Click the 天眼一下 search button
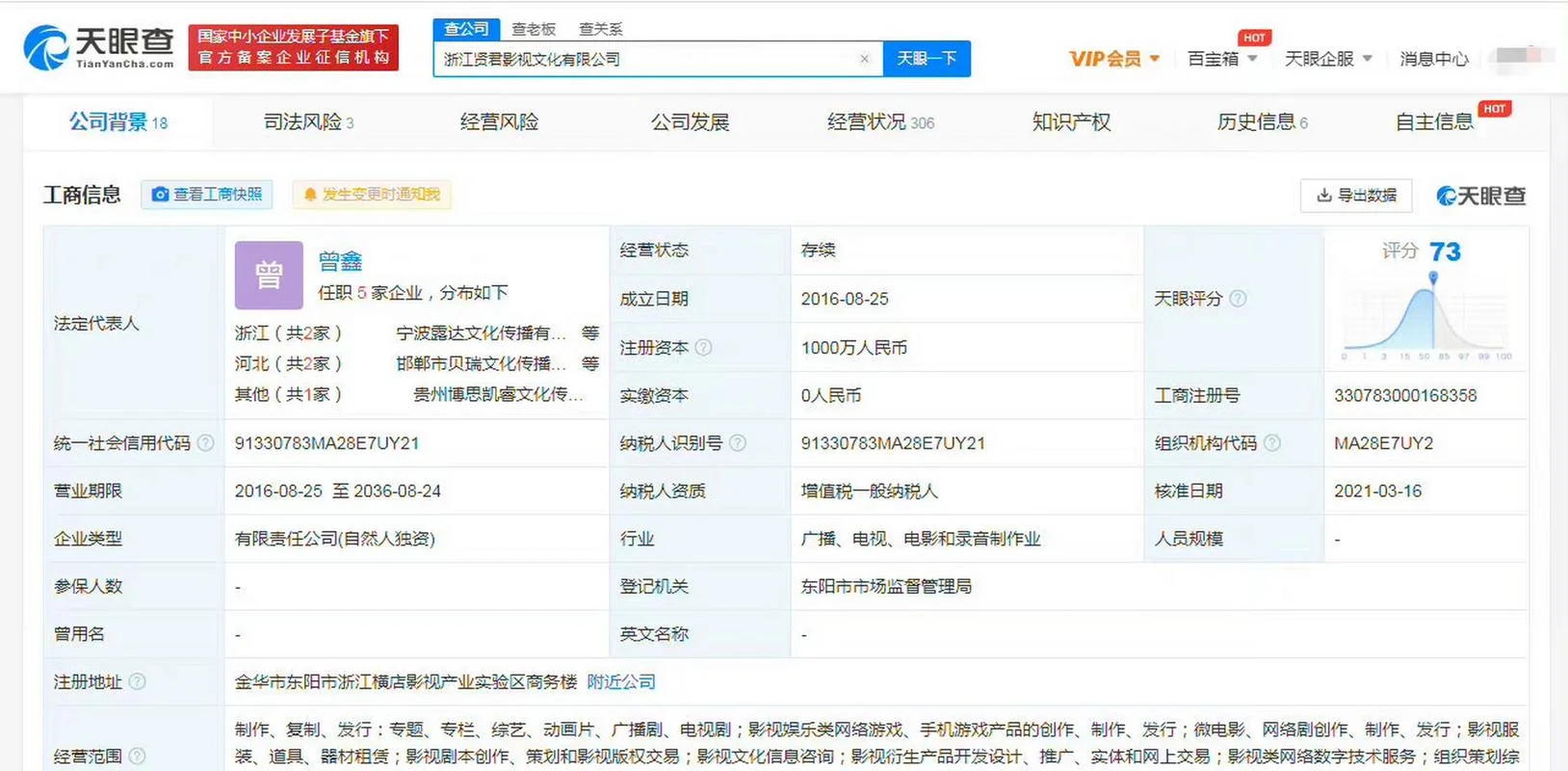The image size is (1568, 771). [927, 59]
